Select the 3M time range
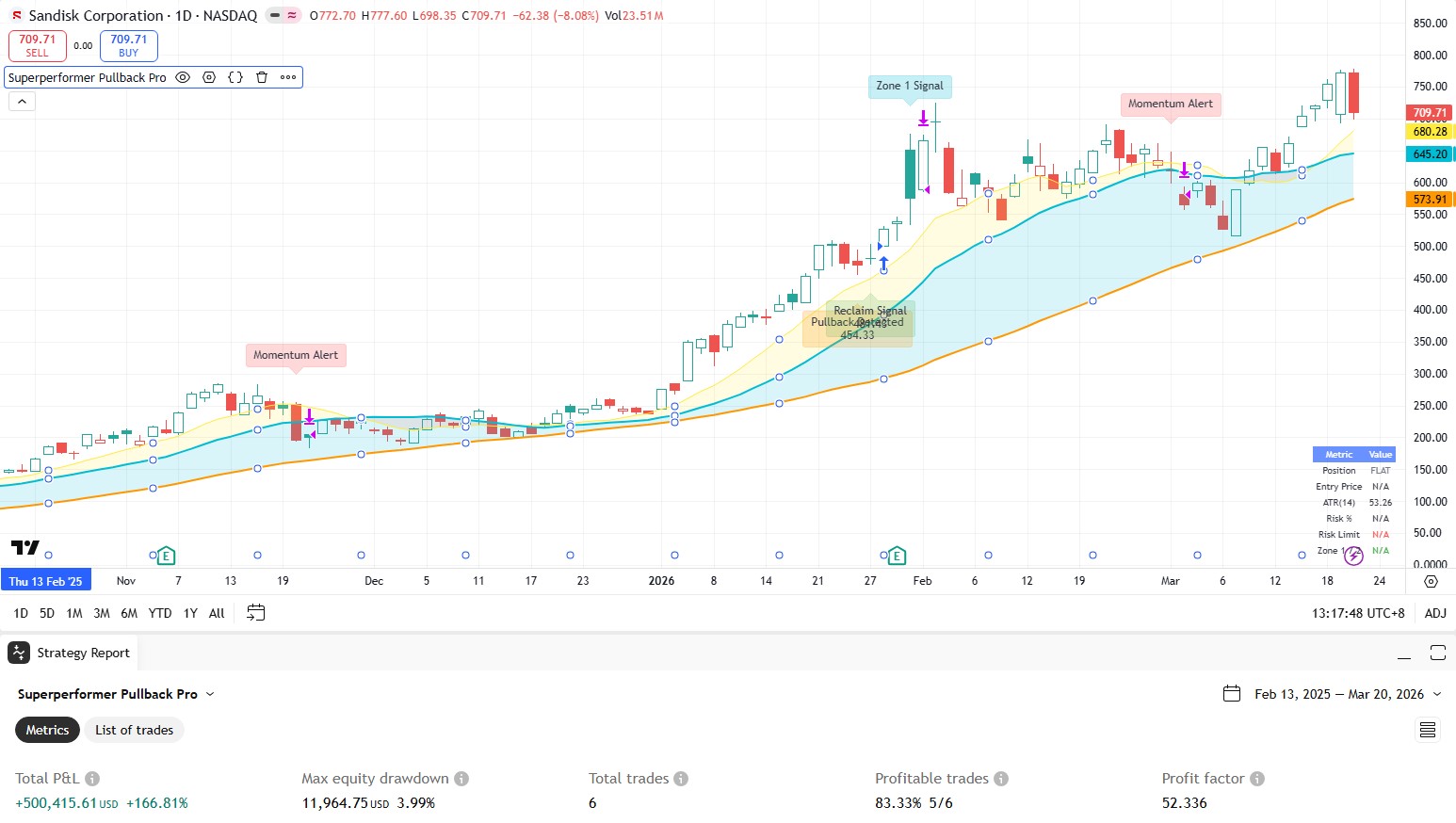Screen dimensions: 1456x823 click(102, 613)
